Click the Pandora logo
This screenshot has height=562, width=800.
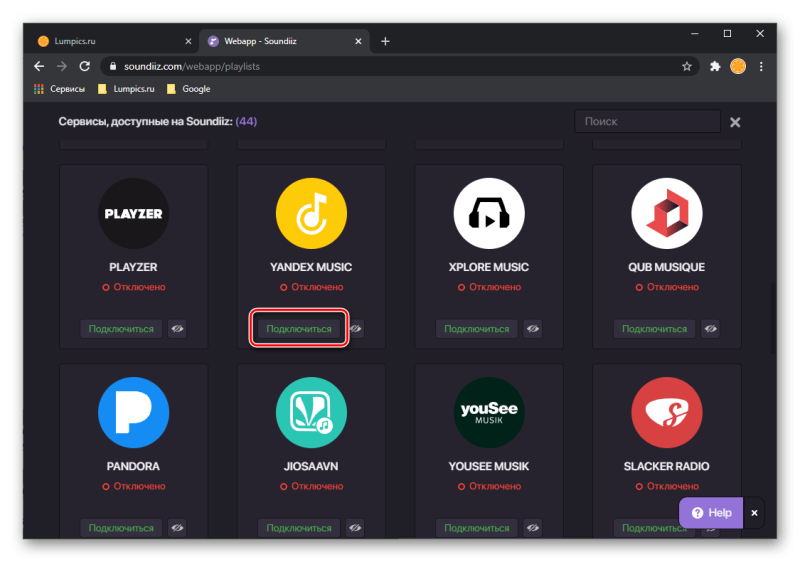(x=133, y=413)
